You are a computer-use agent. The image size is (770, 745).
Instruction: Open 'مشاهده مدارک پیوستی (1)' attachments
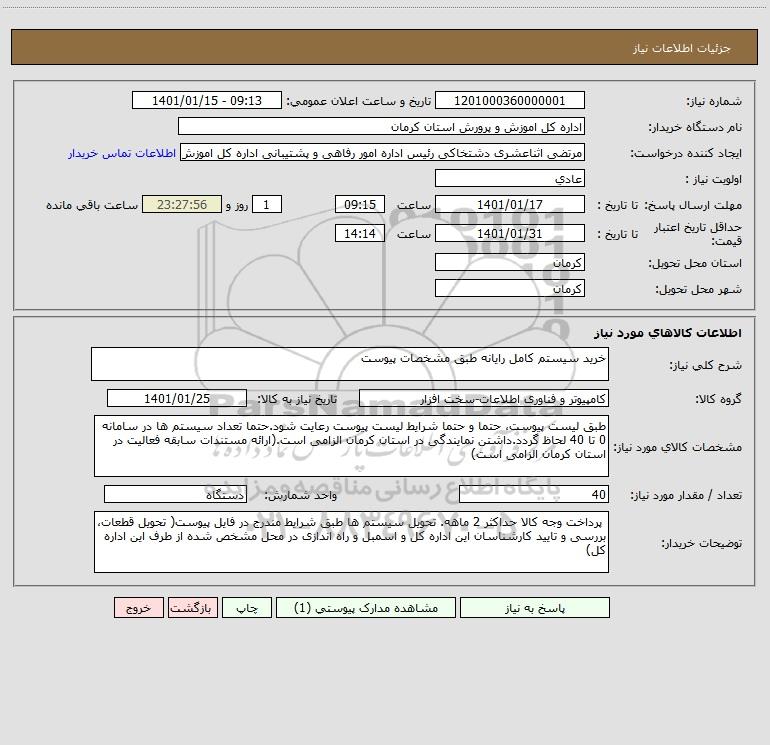click(366, 607)
